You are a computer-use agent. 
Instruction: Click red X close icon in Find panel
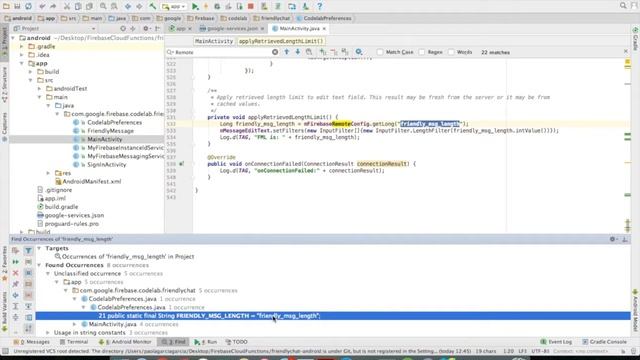[16, 273]
